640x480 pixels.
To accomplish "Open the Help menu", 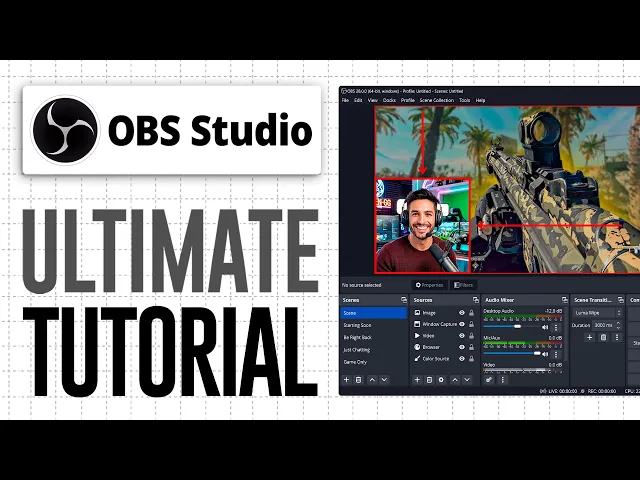I will (480, 100).
